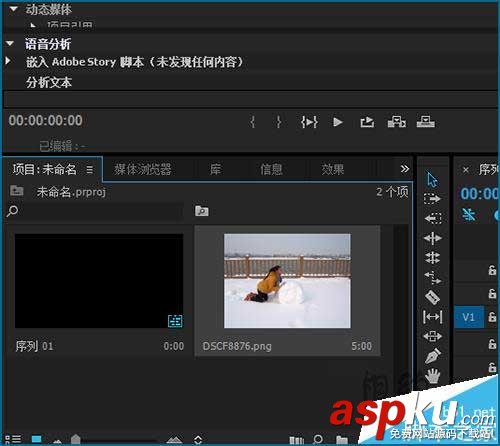500x446 pixels.
Task: Click the Mark Out brace button
Action: 279,122
